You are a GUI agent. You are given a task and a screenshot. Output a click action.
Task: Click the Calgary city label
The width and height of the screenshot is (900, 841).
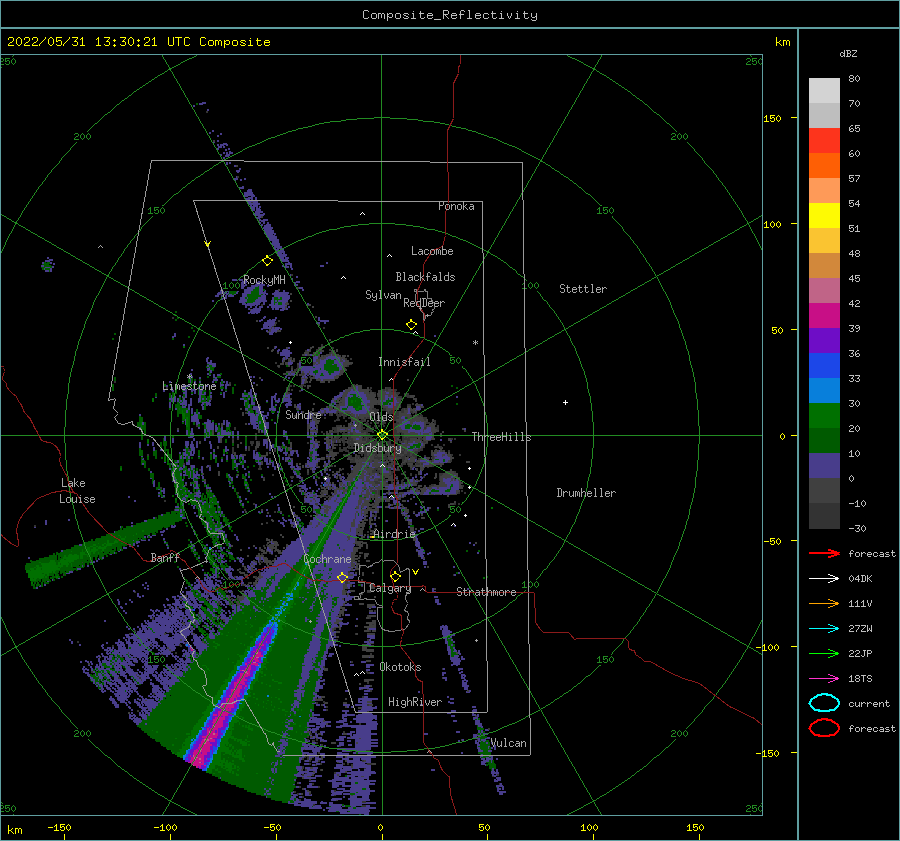tap(390, 588)
